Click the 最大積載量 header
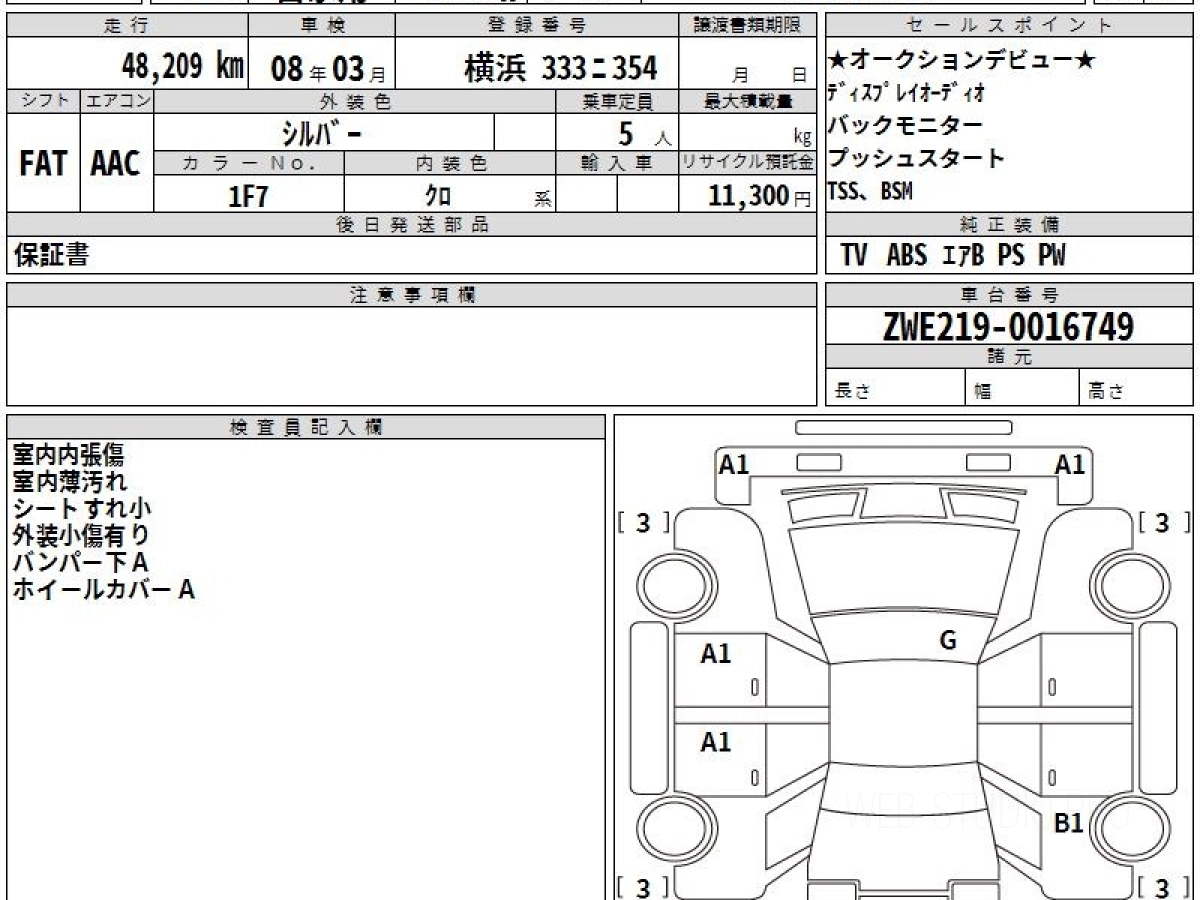The height and width of the screenshot is (900, 1200). click(x=749, y=101)
